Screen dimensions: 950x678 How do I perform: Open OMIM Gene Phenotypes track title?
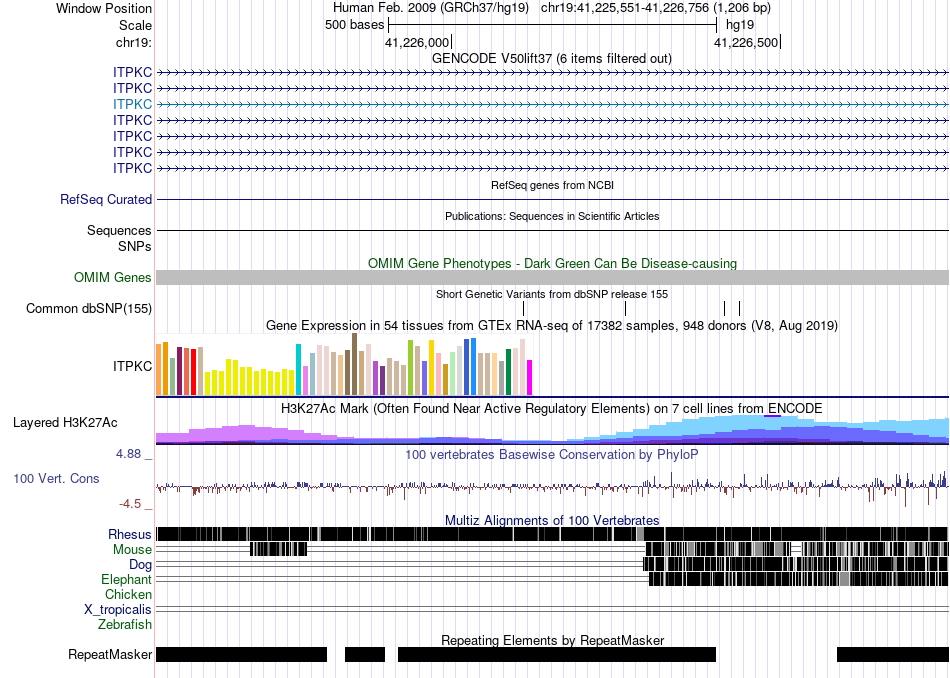click(x=552, y=264)
